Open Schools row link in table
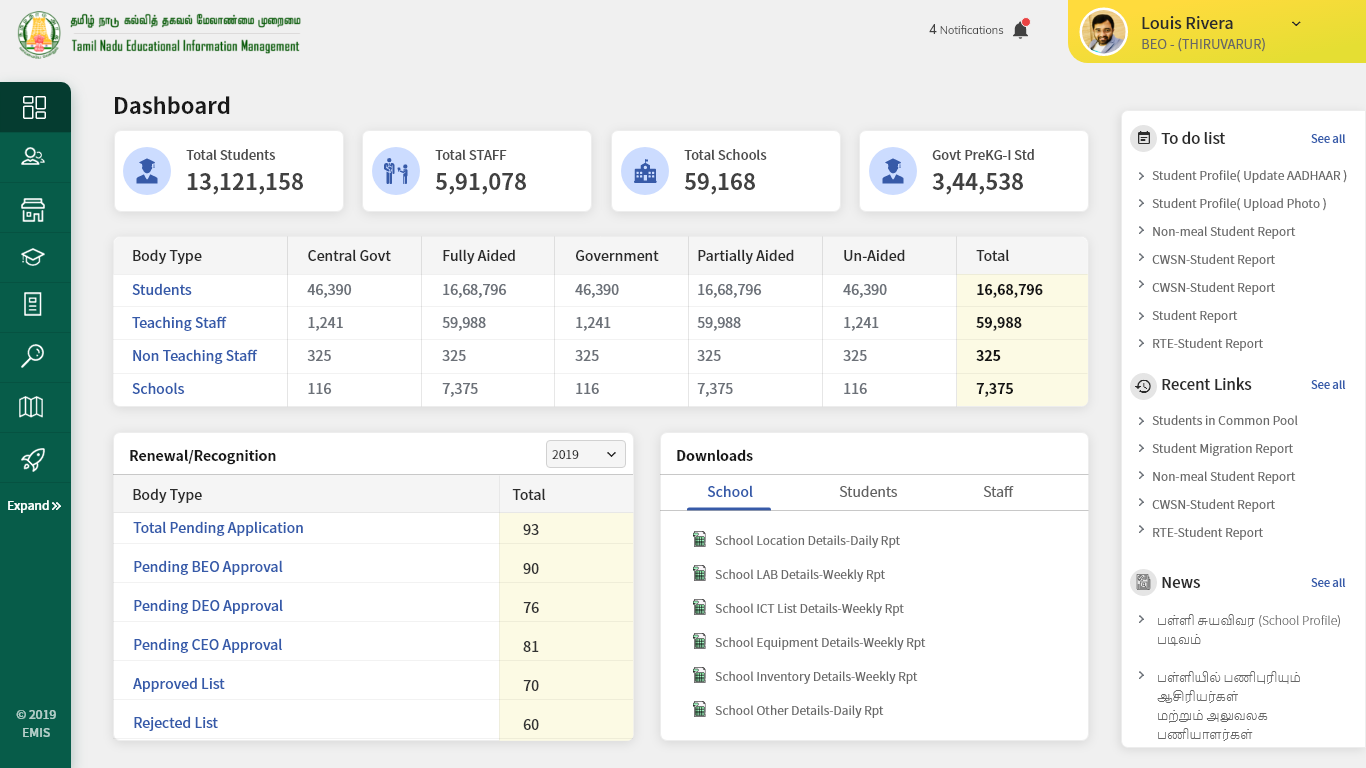This screenshot has height=768, width=1366. pyautogui.click(x=158, y=389)
